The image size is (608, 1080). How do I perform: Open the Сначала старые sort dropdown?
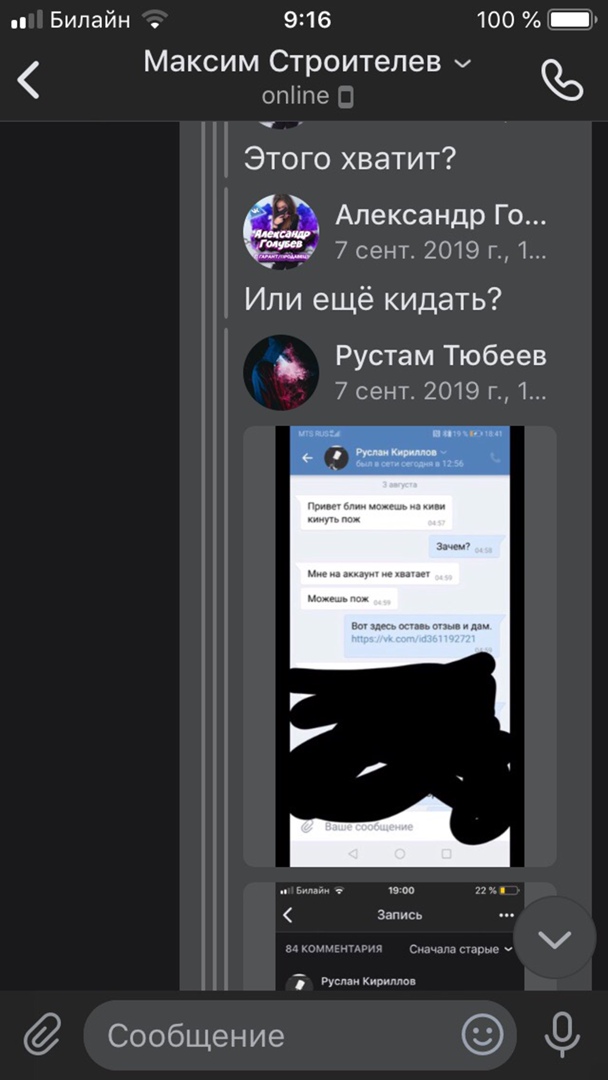point(461,948)
